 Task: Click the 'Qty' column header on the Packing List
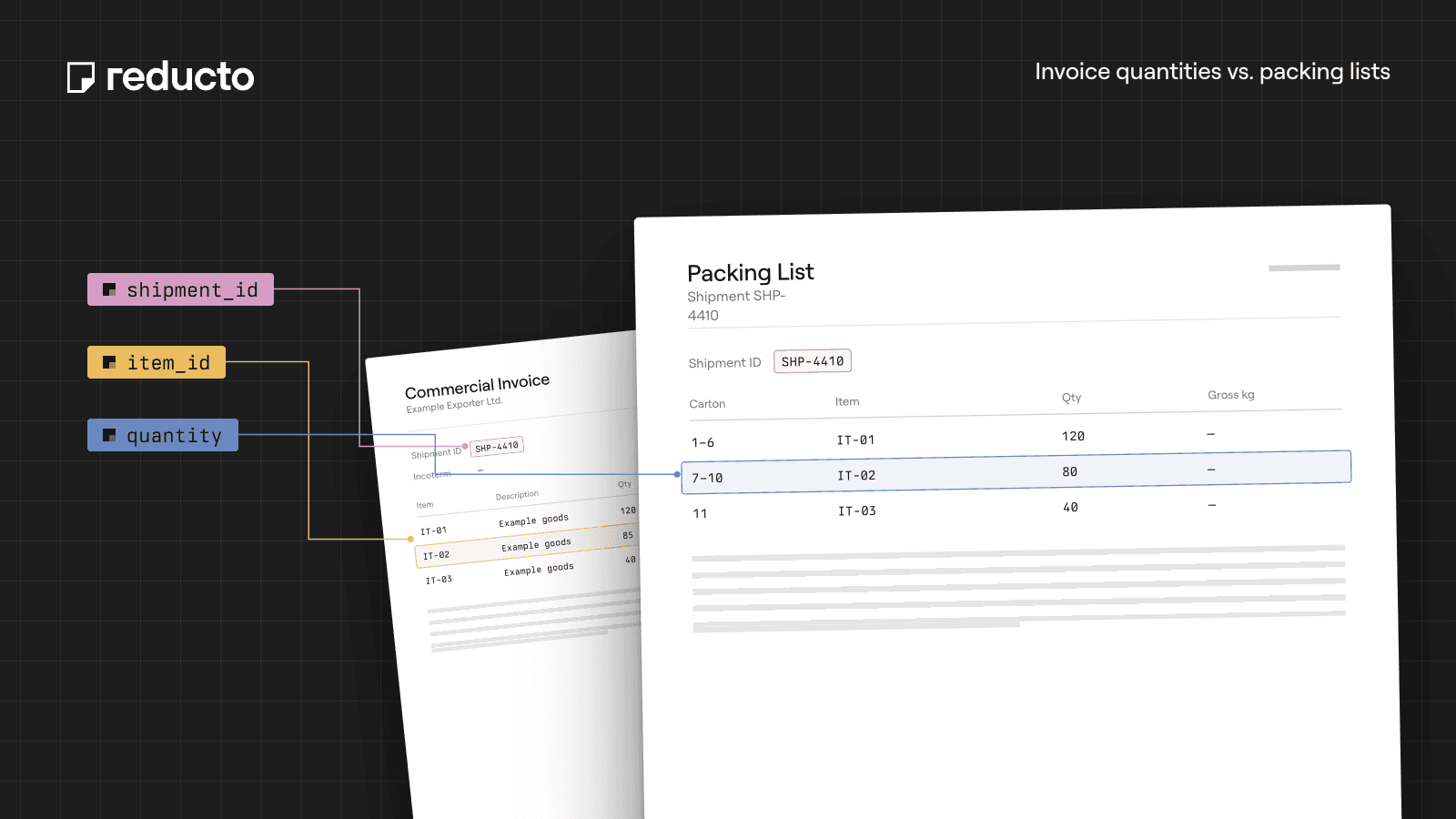1071,398
